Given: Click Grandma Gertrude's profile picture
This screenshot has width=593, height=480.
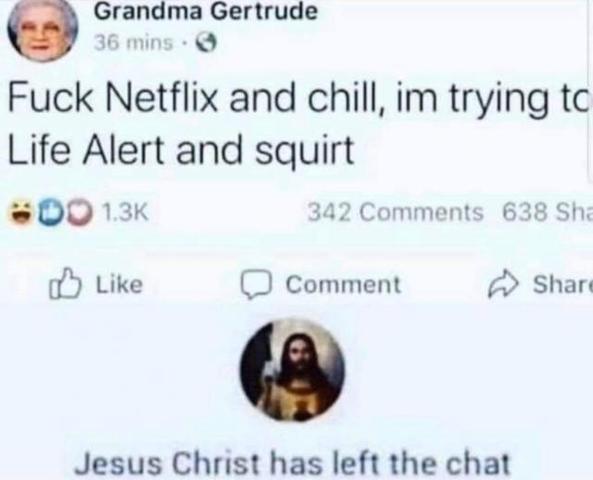Looking at the screenshot, I should (42, 31).
